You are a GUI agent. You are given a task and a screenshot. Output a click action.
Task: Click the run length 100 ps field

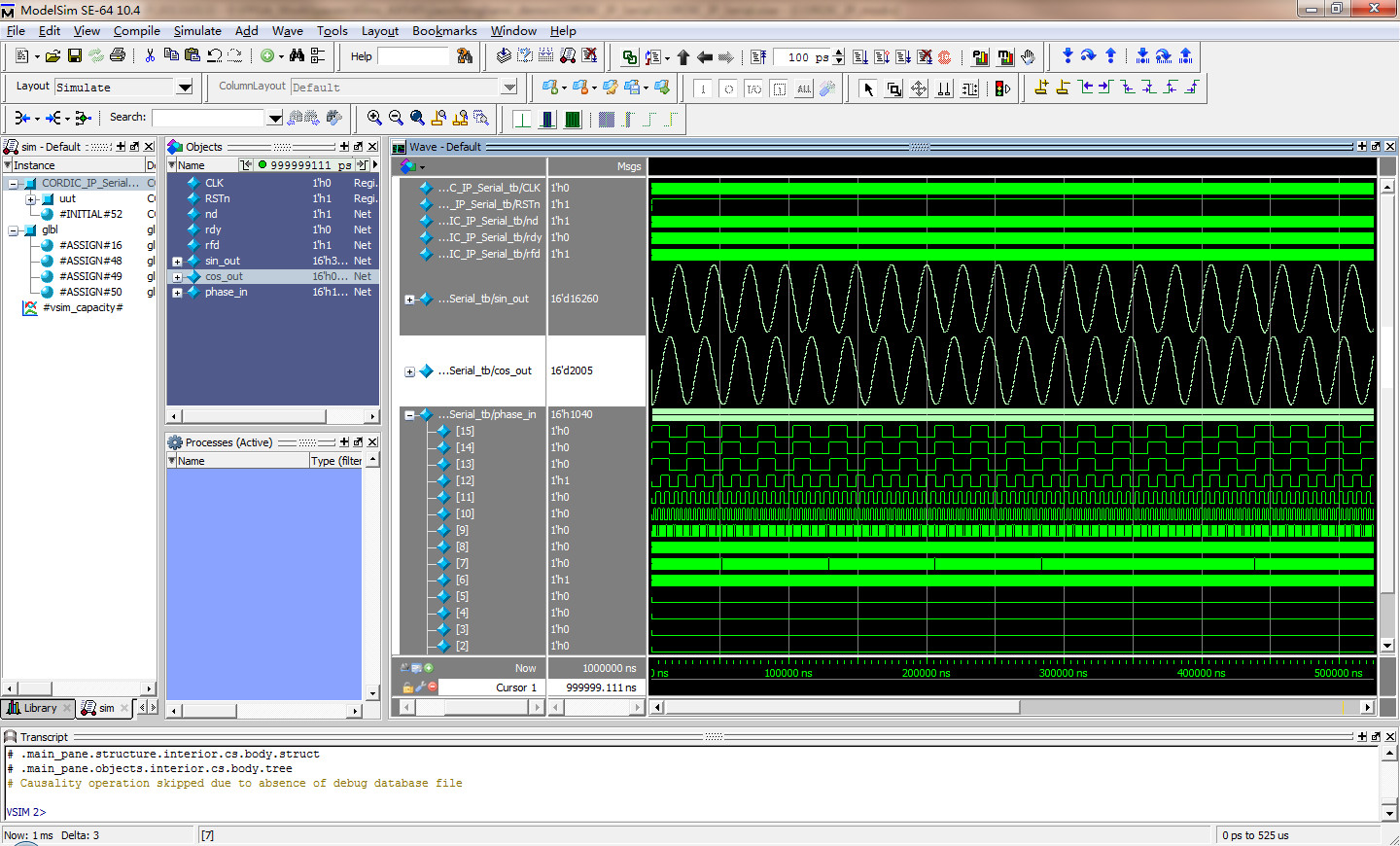click(801, 57)
